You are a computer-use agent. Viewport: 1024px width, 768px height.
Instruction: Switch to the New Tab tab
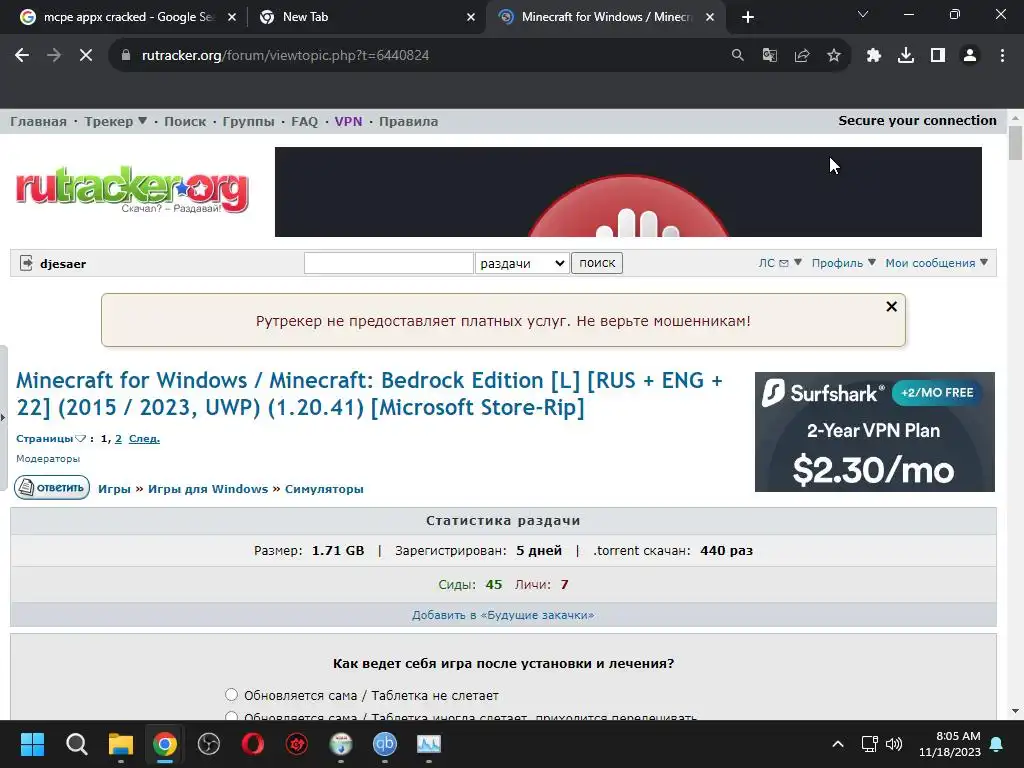[x=366, y=17]
